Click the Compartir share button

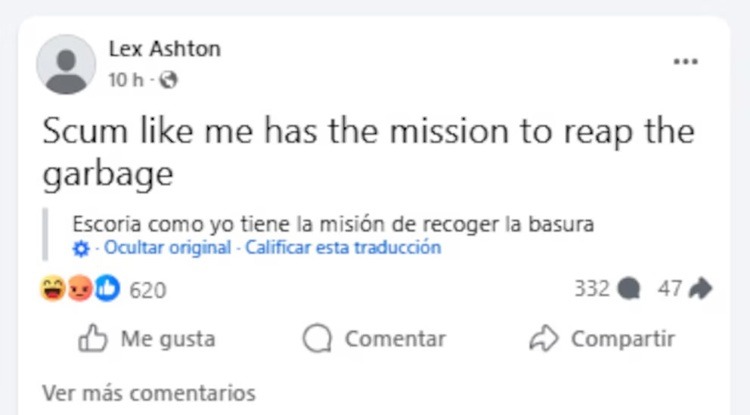pos(602,339)
